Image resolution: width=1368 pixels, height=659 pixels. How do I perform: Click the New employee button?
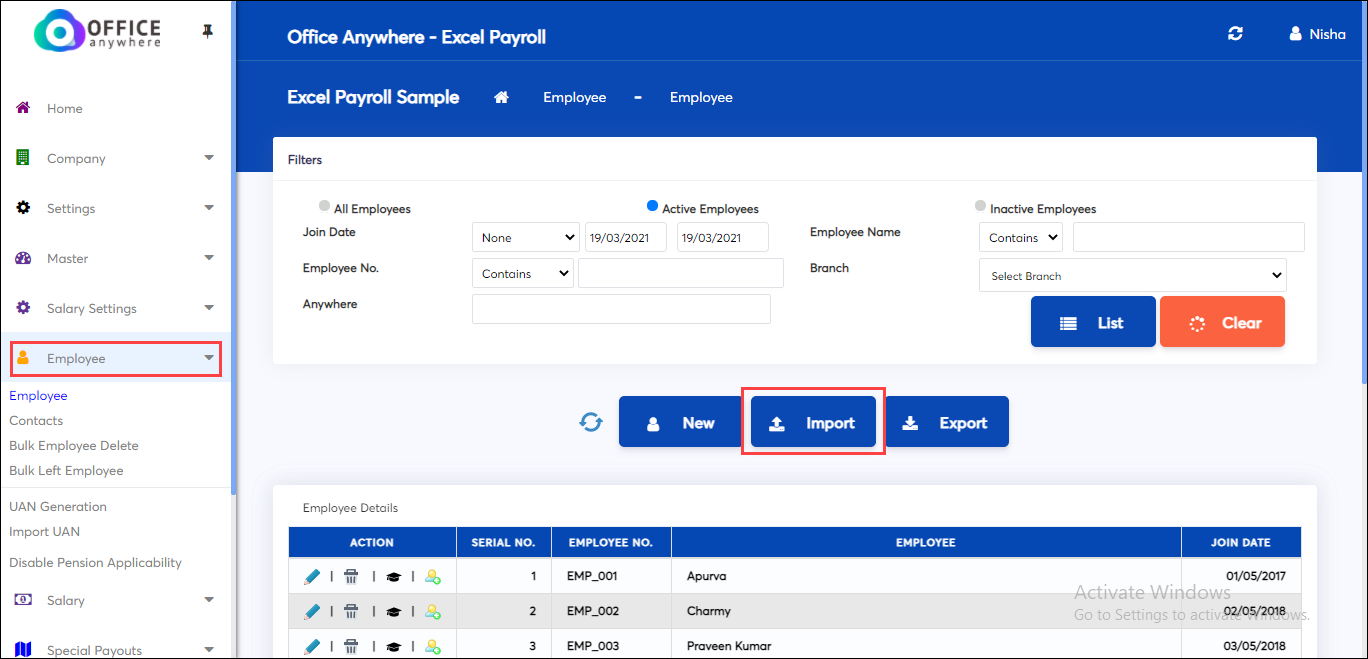click(681, 422)
